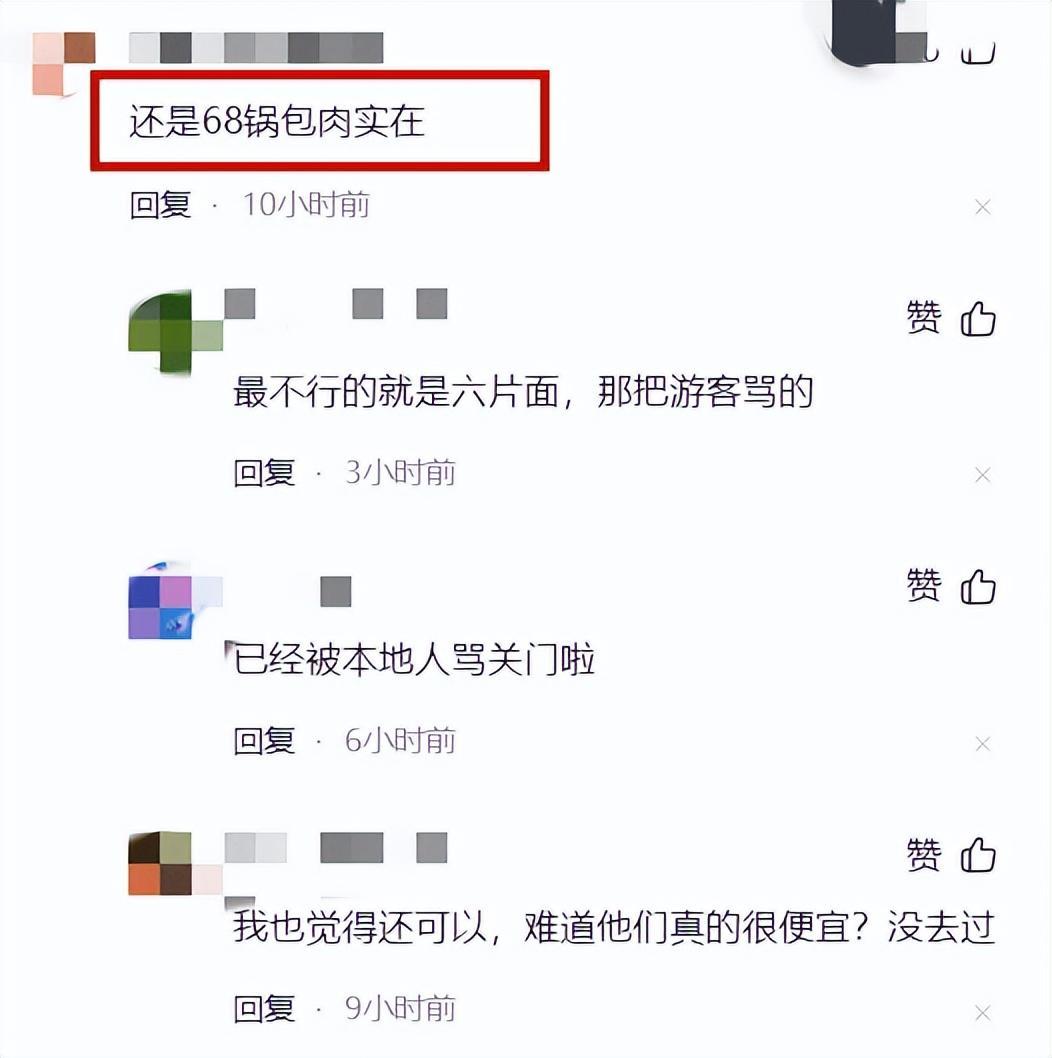Reply to the 6小时前 comment
The width and height of the screenshot is (1052, 1058).
264,740
